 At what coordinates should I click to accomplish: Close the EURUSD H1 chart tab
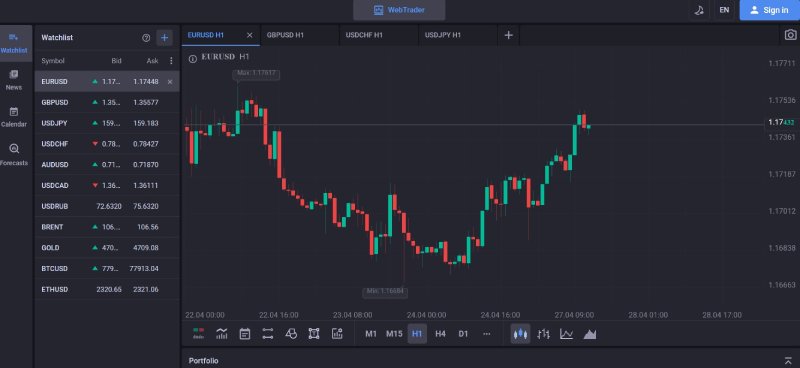point(249,35)
